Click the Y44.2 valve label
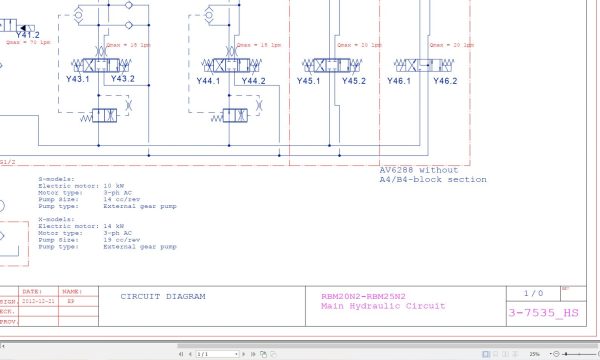 point(253,81)
